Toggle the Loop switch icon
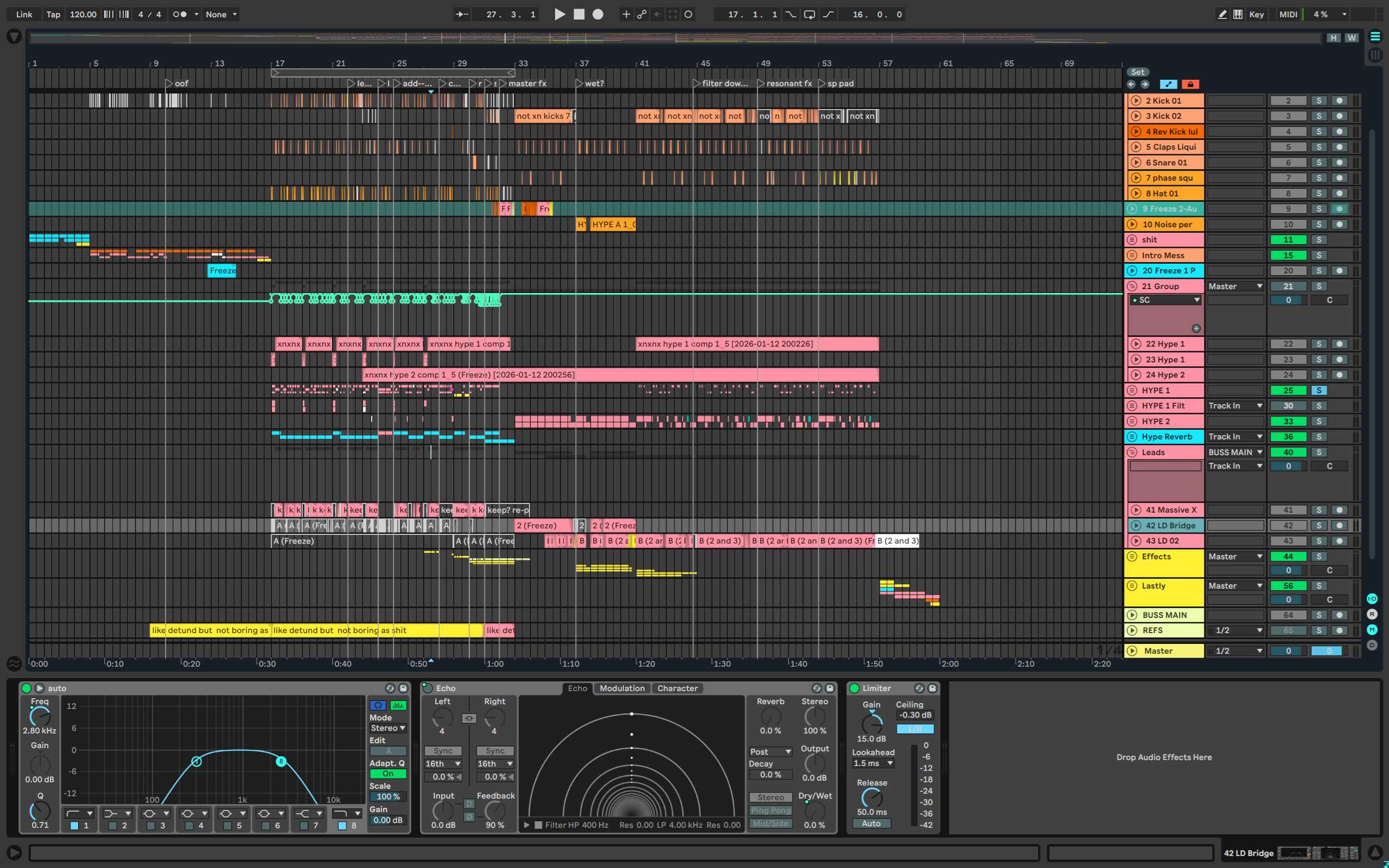This screenshot has height=868, width=1389. click(810, 14)
